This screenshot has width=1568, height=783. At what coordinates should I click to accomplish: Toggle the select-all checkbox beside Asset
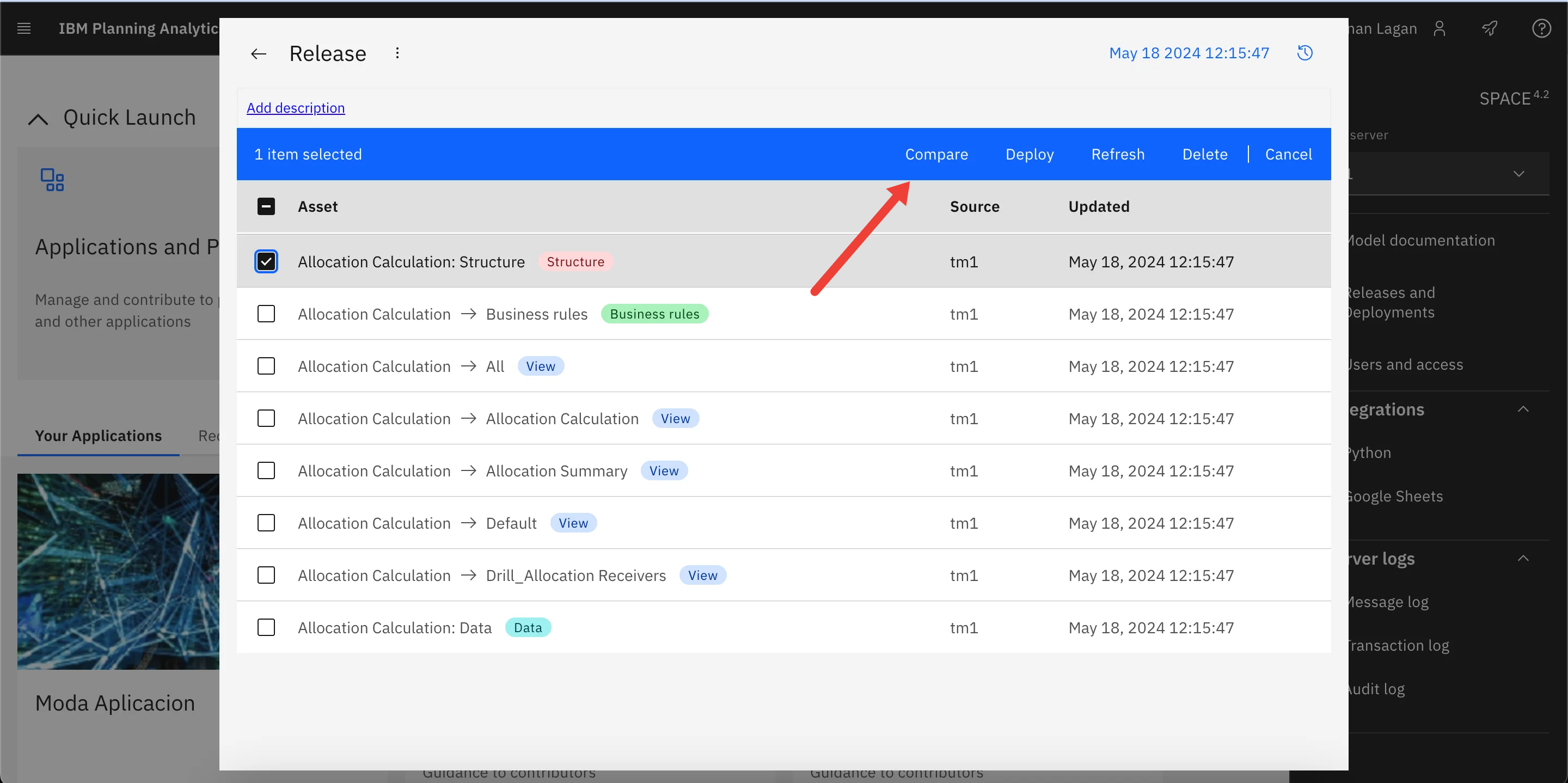(266, 206)
